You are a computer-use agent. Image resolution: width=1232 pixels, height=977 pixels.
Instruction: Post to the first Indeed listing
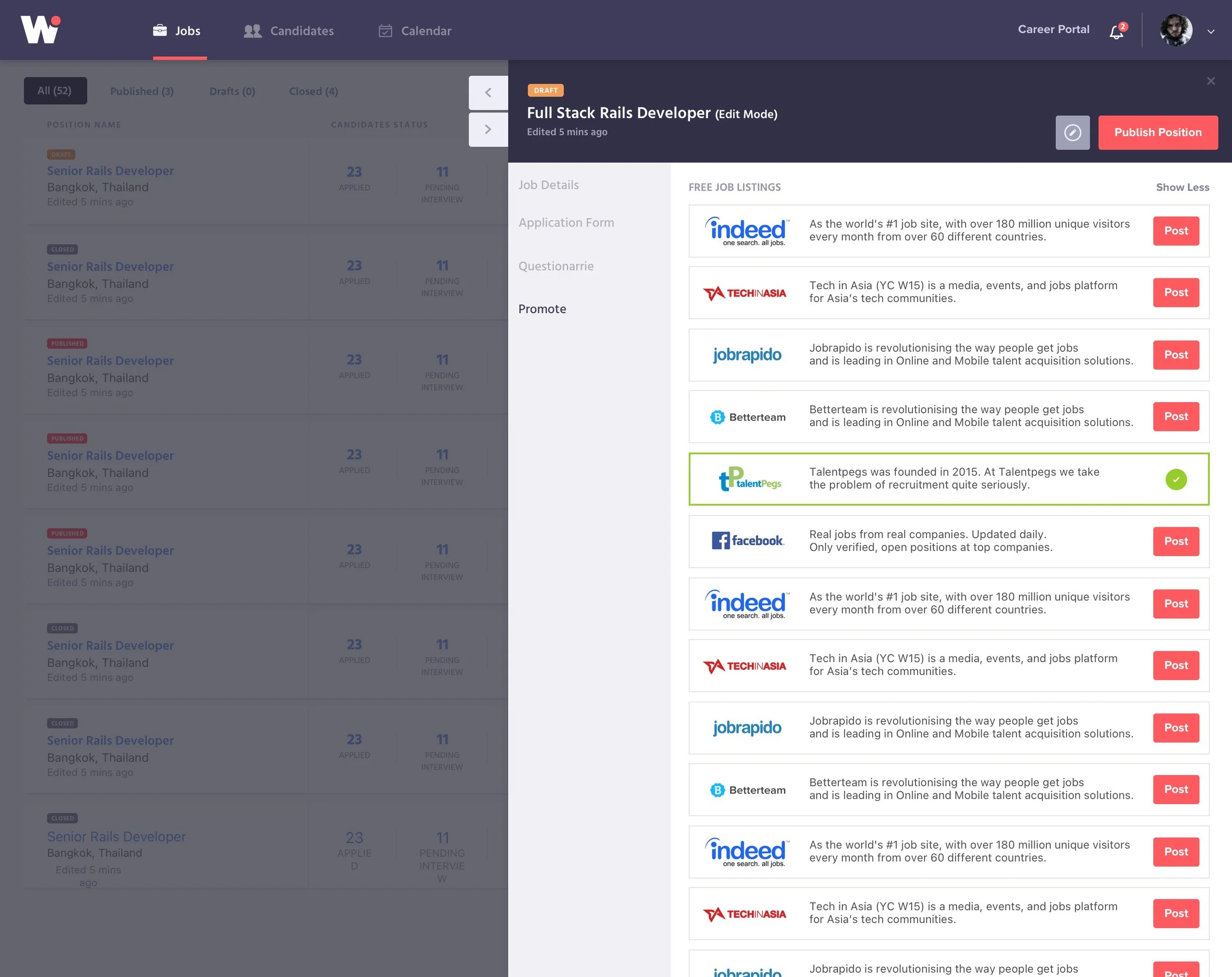coord(1176,231)
